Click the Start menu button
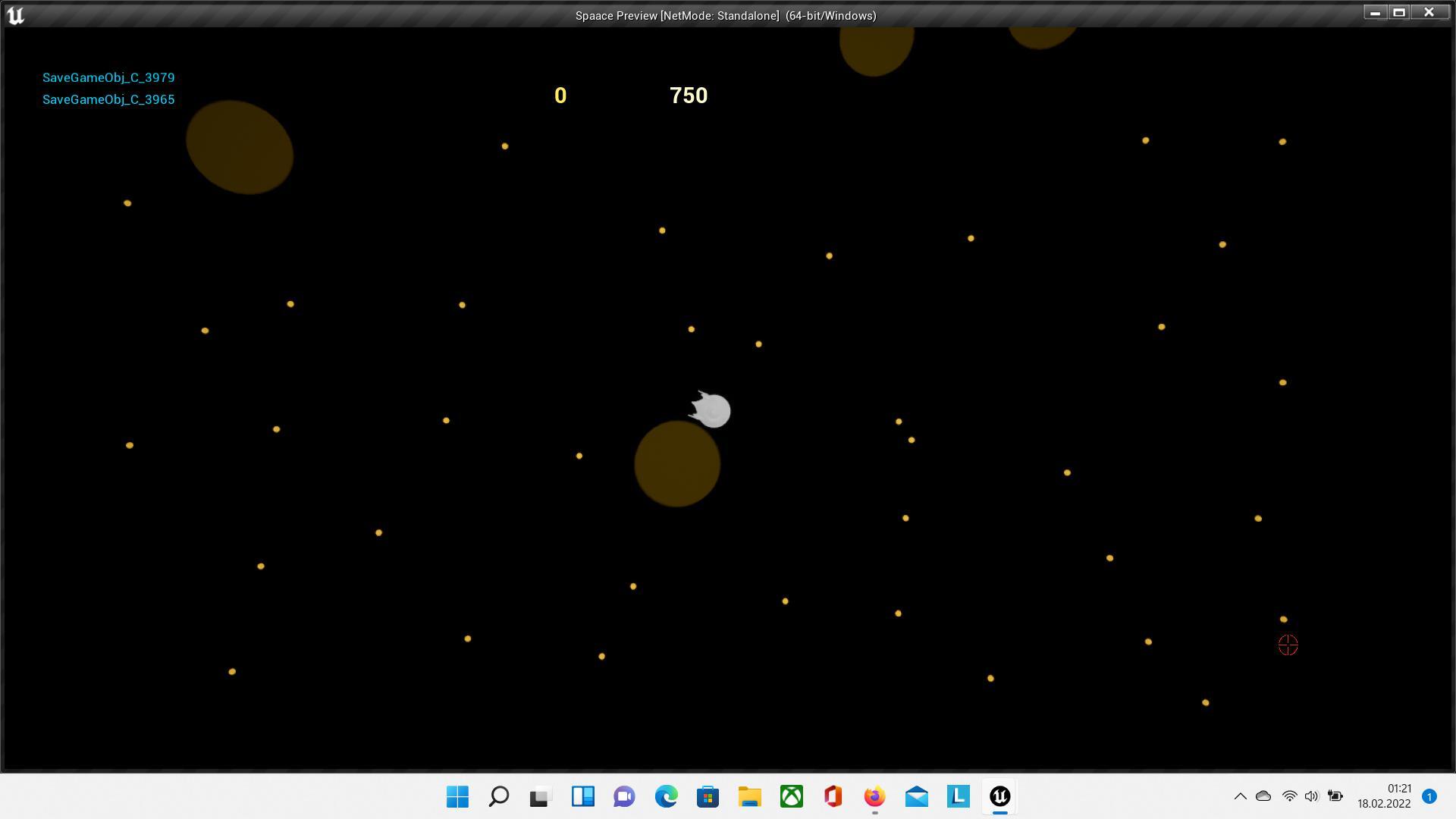The height and width of the screenshot is (819, 1456). pos(457,796)
